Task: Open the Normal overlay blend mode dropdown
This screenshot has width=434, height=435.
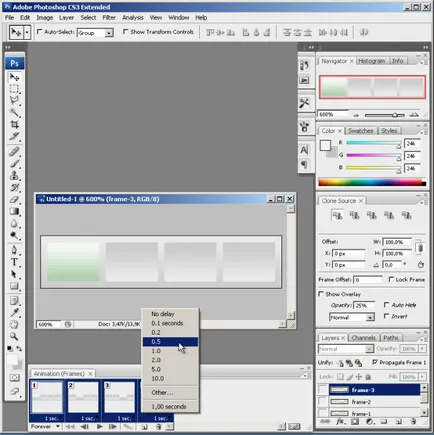Action: point(352,317)
